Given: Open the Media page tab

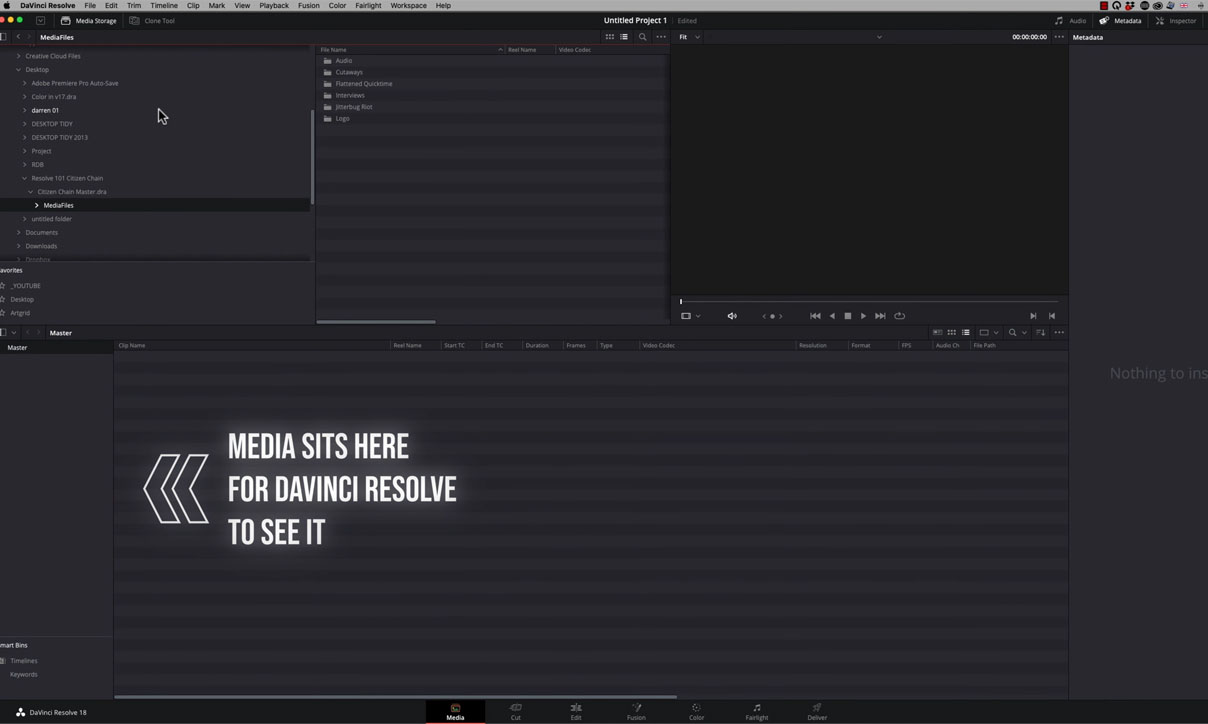Looking at the screenshot, I should click(455, 711).
